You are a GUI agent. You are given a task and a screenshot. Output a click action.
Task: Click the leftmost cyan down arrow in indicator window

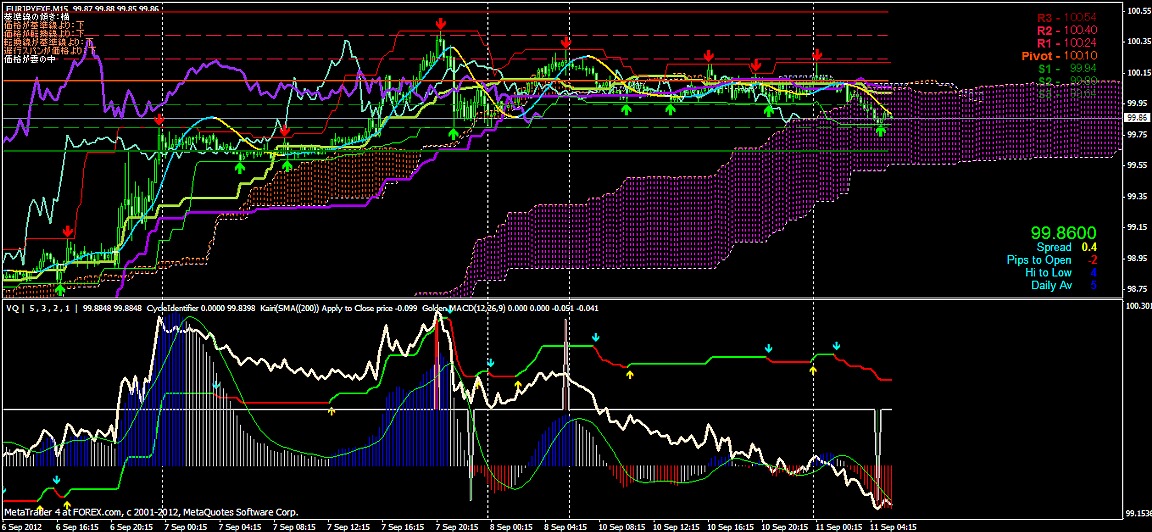tap(216, 383)
